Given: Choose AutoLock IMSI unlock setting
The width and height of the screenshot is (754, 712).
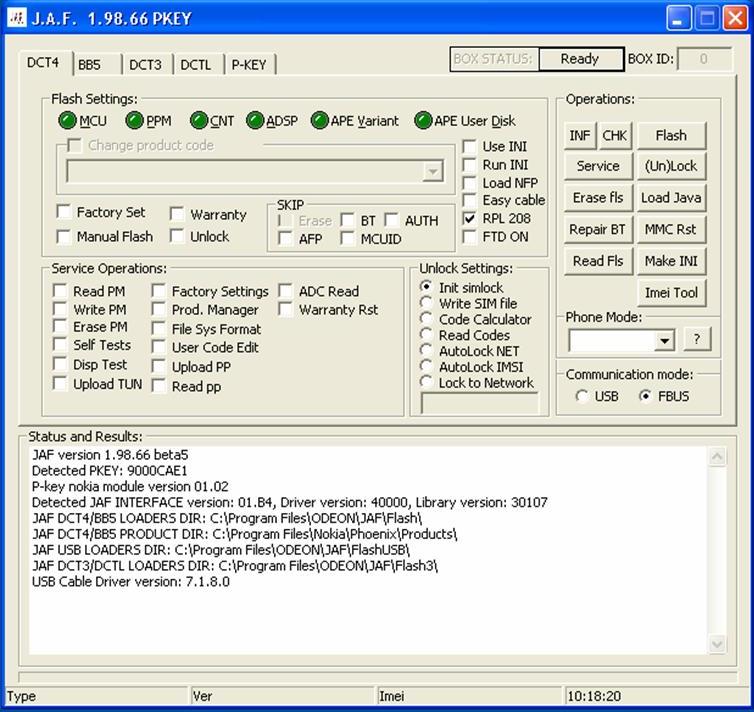Looking at the screenshot, I should [426, 366].
